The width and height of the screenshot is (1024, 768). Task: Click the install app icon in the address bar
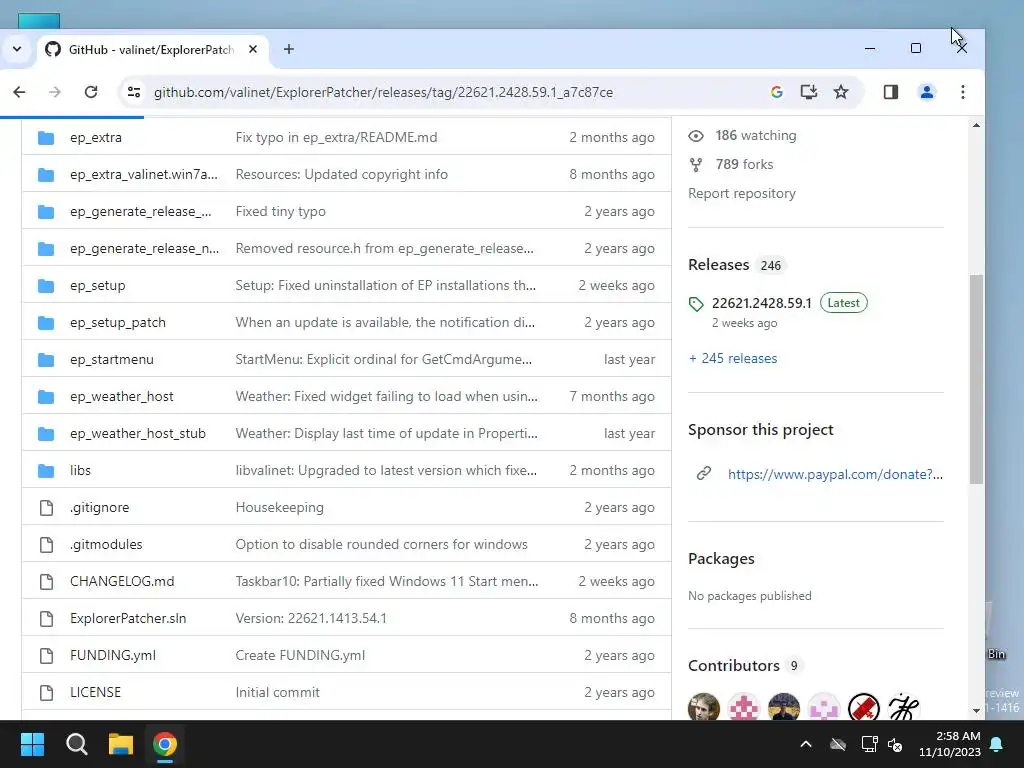click(x=808, y=92)
